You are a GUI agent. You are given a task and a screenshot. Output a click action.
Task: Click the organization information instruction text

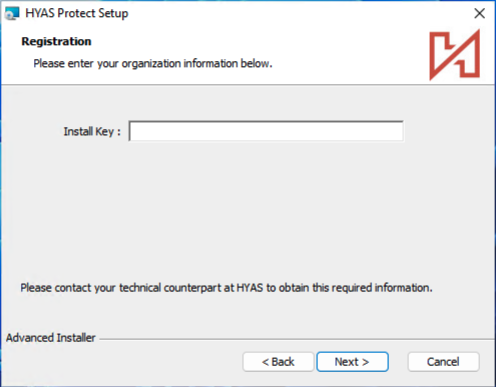click(x=153, y=63)
